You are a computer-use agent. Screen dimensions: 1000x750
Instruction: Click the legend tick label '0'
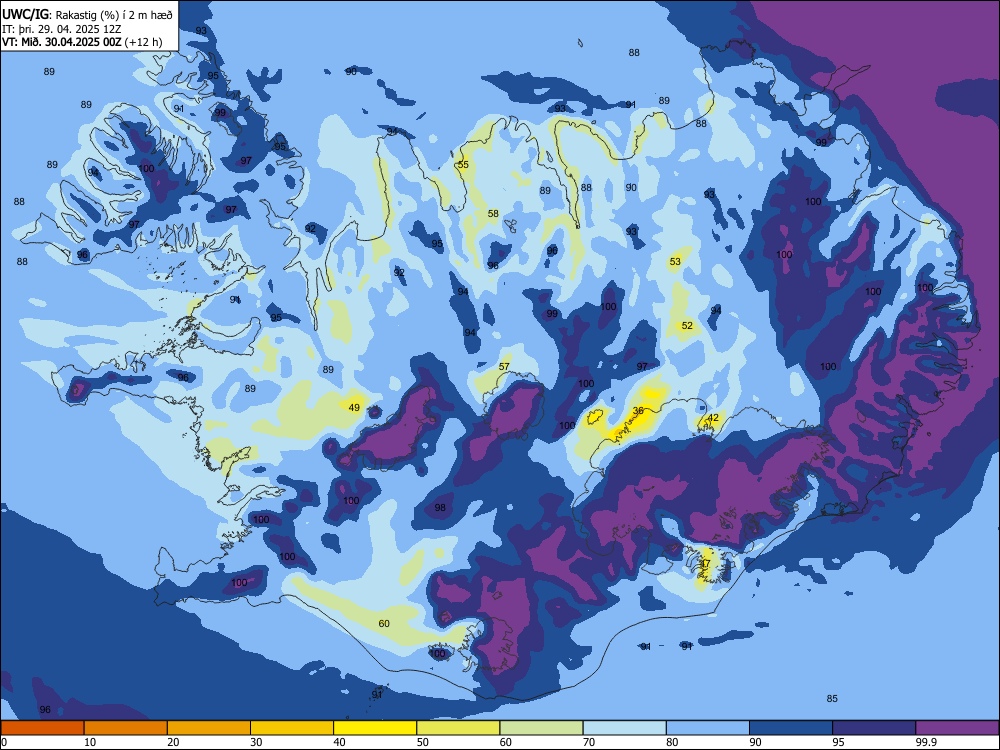[4, 742]
